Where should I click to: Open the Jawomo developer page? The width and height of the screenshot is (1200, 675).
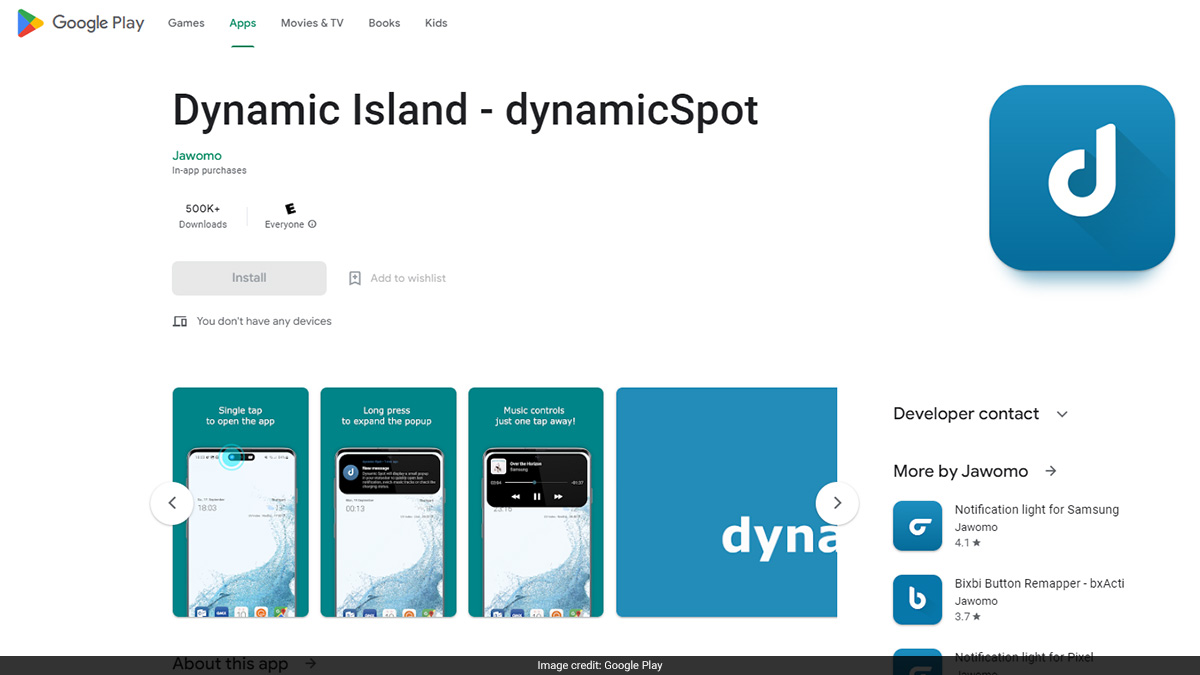[x=196, y=155]
